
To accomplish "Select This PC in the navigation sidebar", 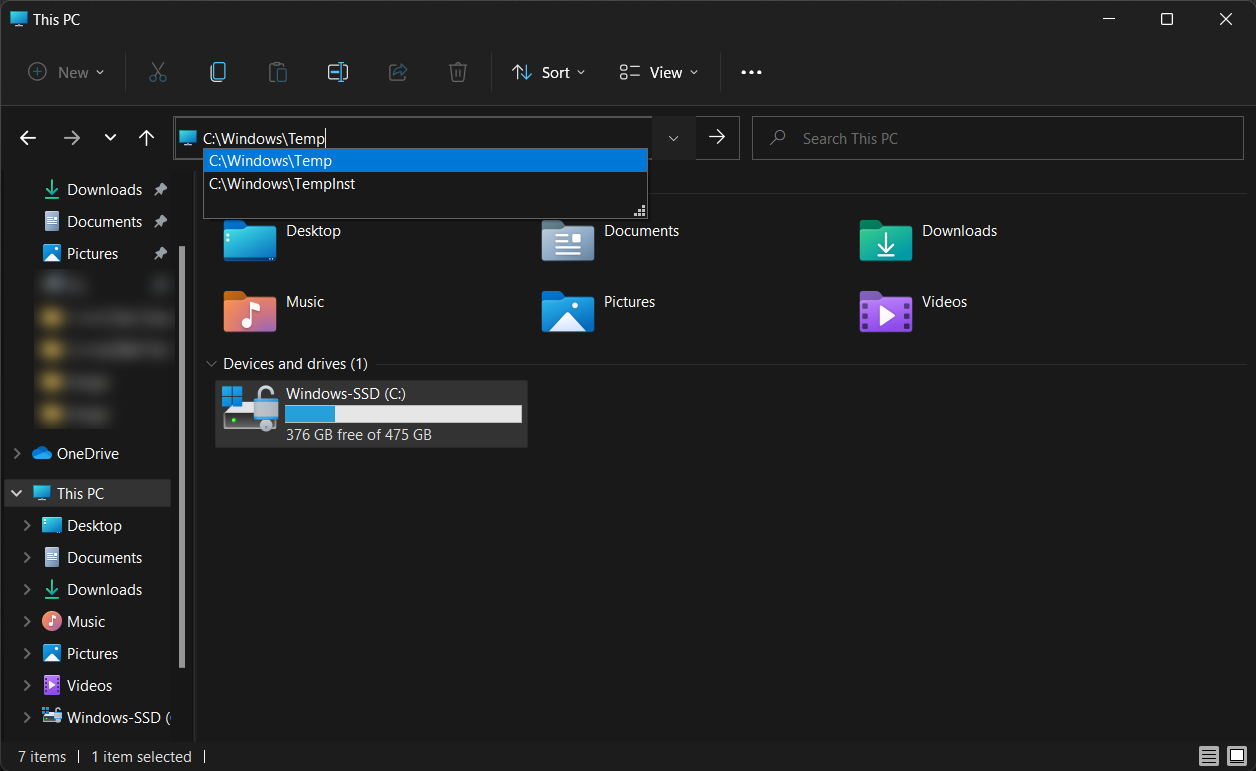I will point(80,493).
